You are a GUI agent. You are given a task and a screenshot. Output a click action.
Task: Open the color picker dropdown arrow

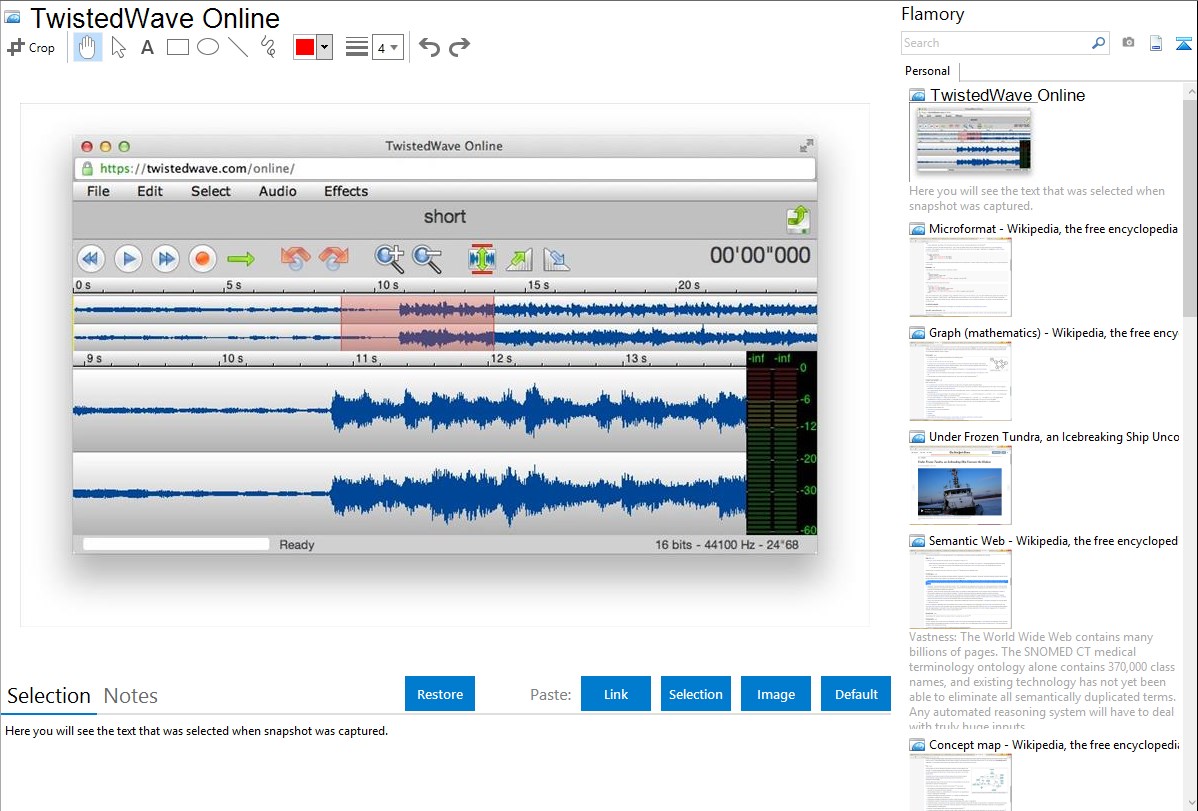324,47
